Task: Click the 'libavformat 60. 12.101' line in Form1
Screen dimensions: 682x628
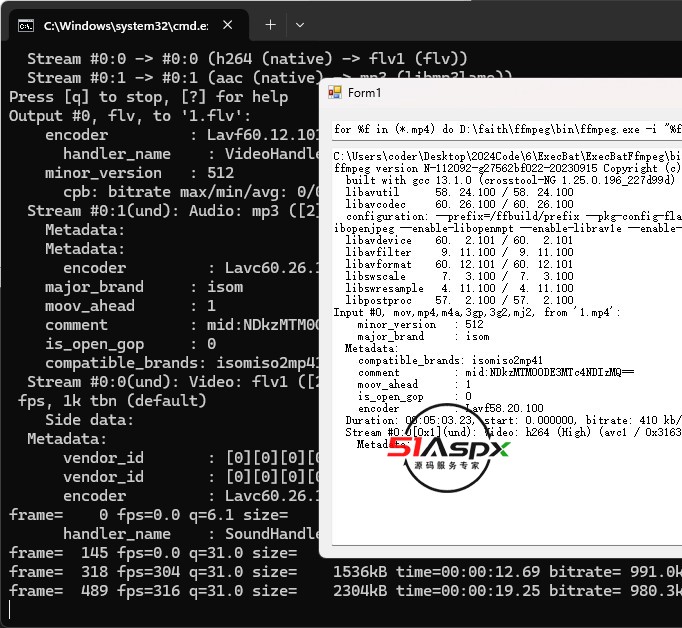Action: click(x=459, y=264)
